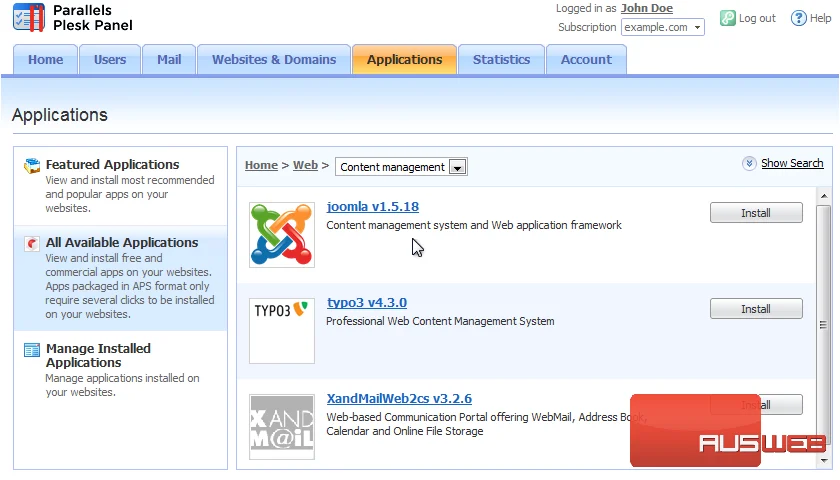Click the Featured Applications box icon
Image resolution: width=840 pixels, height=480 pixels.
click(32, 166)
